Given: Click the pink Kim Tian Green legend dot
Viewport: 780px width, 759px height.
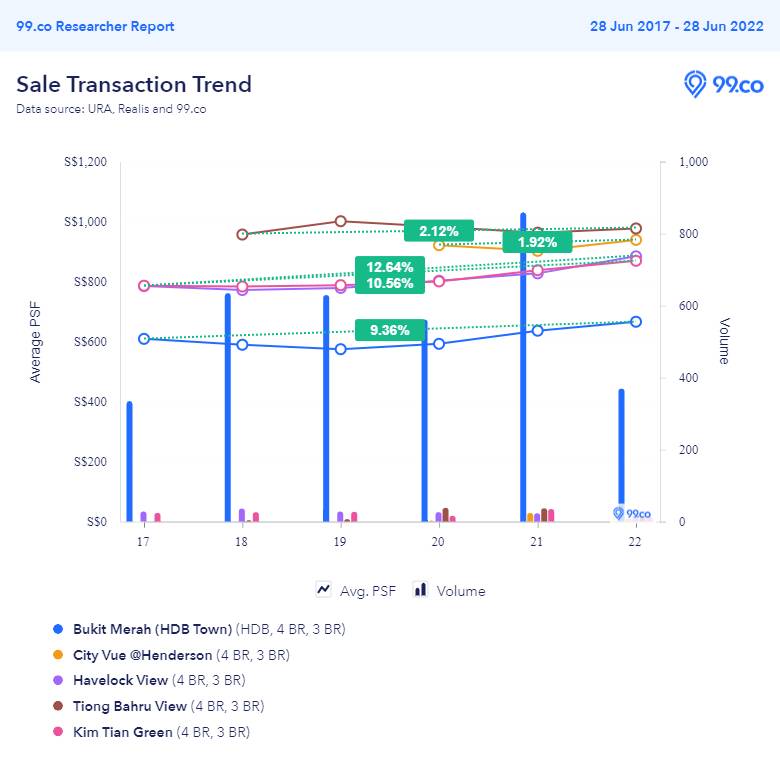Looking at the screenshot, I should (x=57, y=733).
